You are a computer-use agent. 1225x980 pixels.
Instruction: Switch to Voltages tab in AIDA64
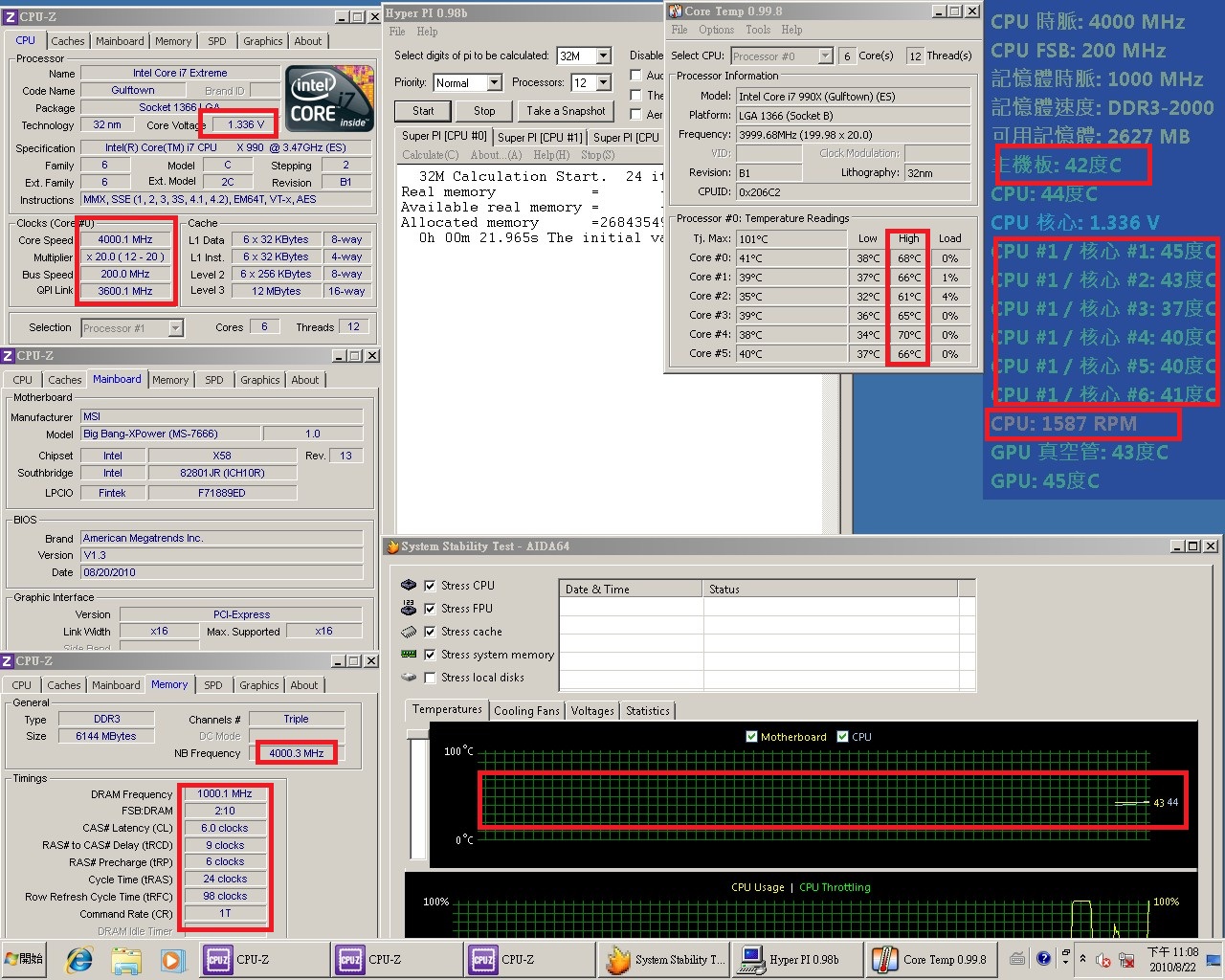pyautogui.click(x=592, y=711)
